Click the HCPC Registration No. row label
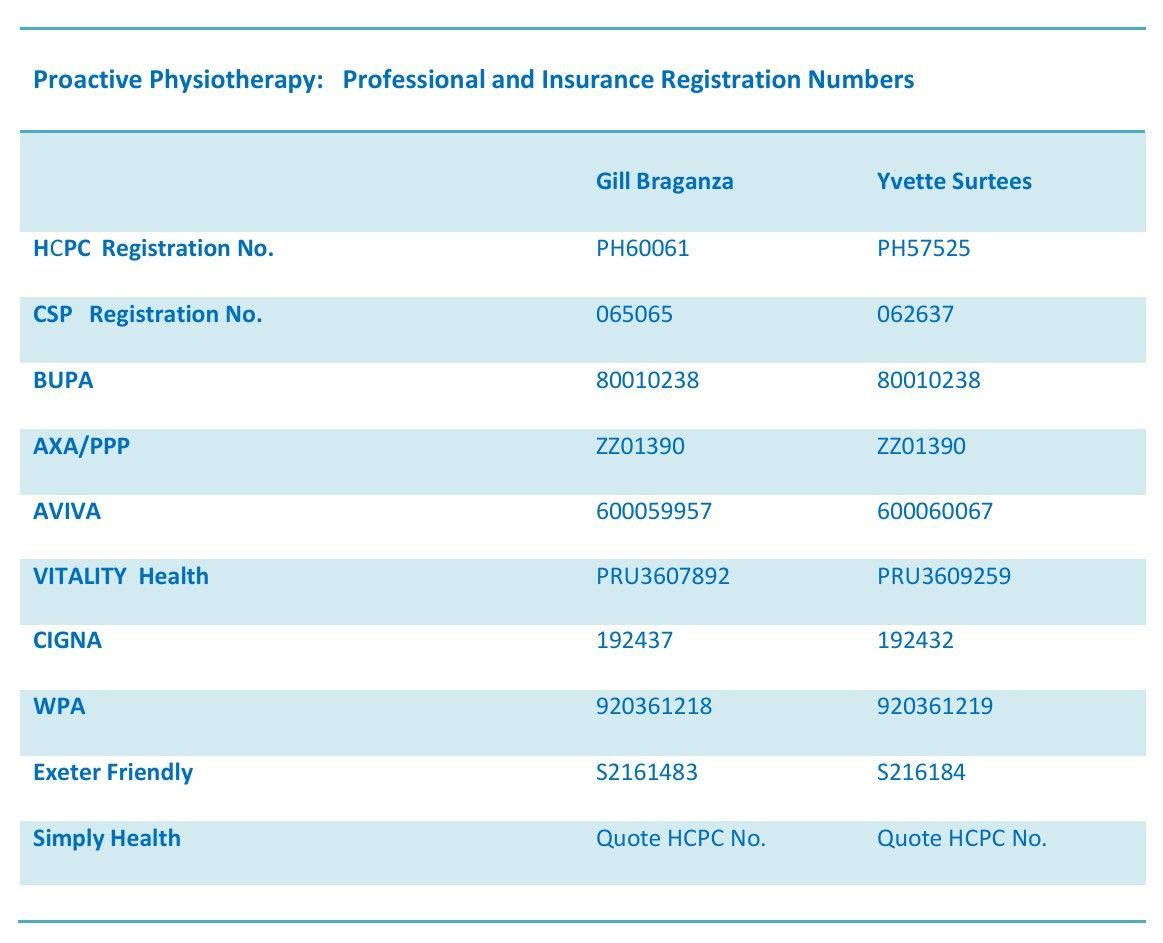 click(154, 248)
